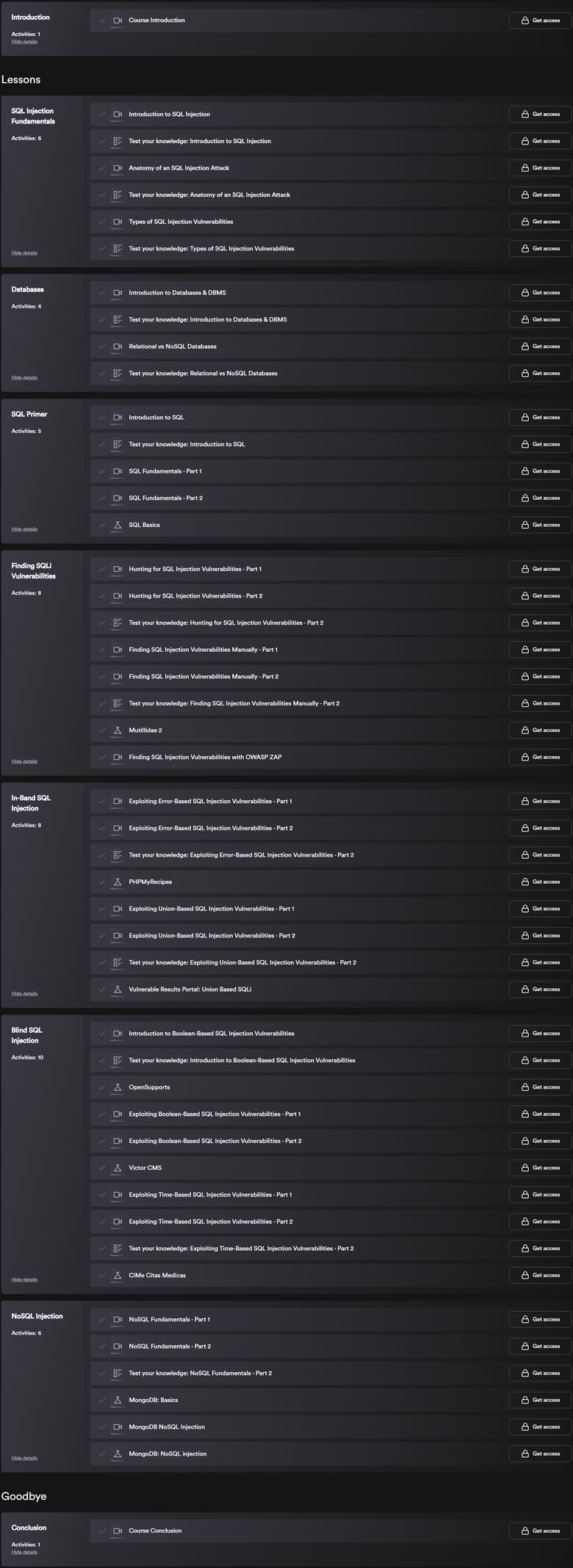
Task: Click the video icon for Anatomy of an SQL Injection Attack
Action: click(x=118, y=168)
